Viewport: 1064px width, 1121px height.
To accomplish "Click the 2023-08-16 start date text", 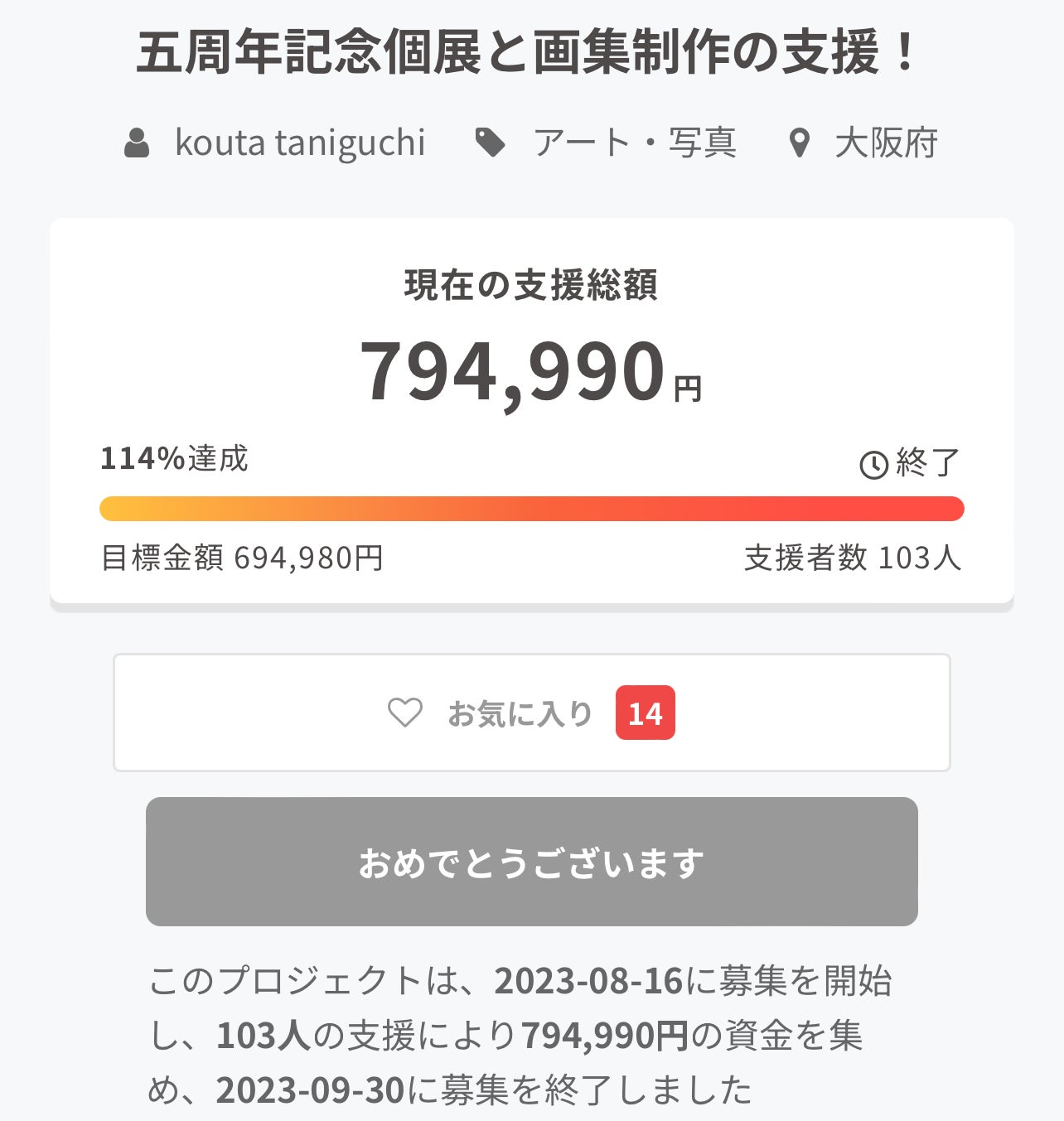I will 588,981.
